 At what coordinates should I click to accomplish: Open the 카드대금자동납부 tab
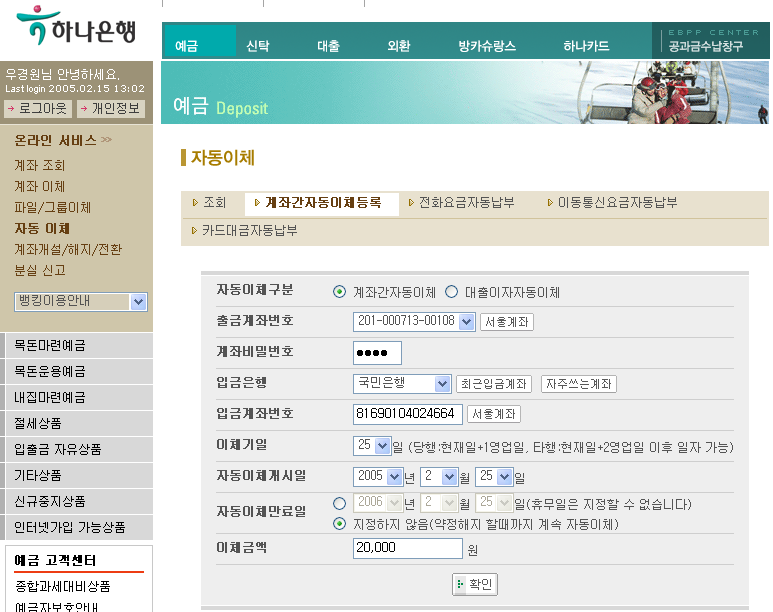click(x=249, y=231)
